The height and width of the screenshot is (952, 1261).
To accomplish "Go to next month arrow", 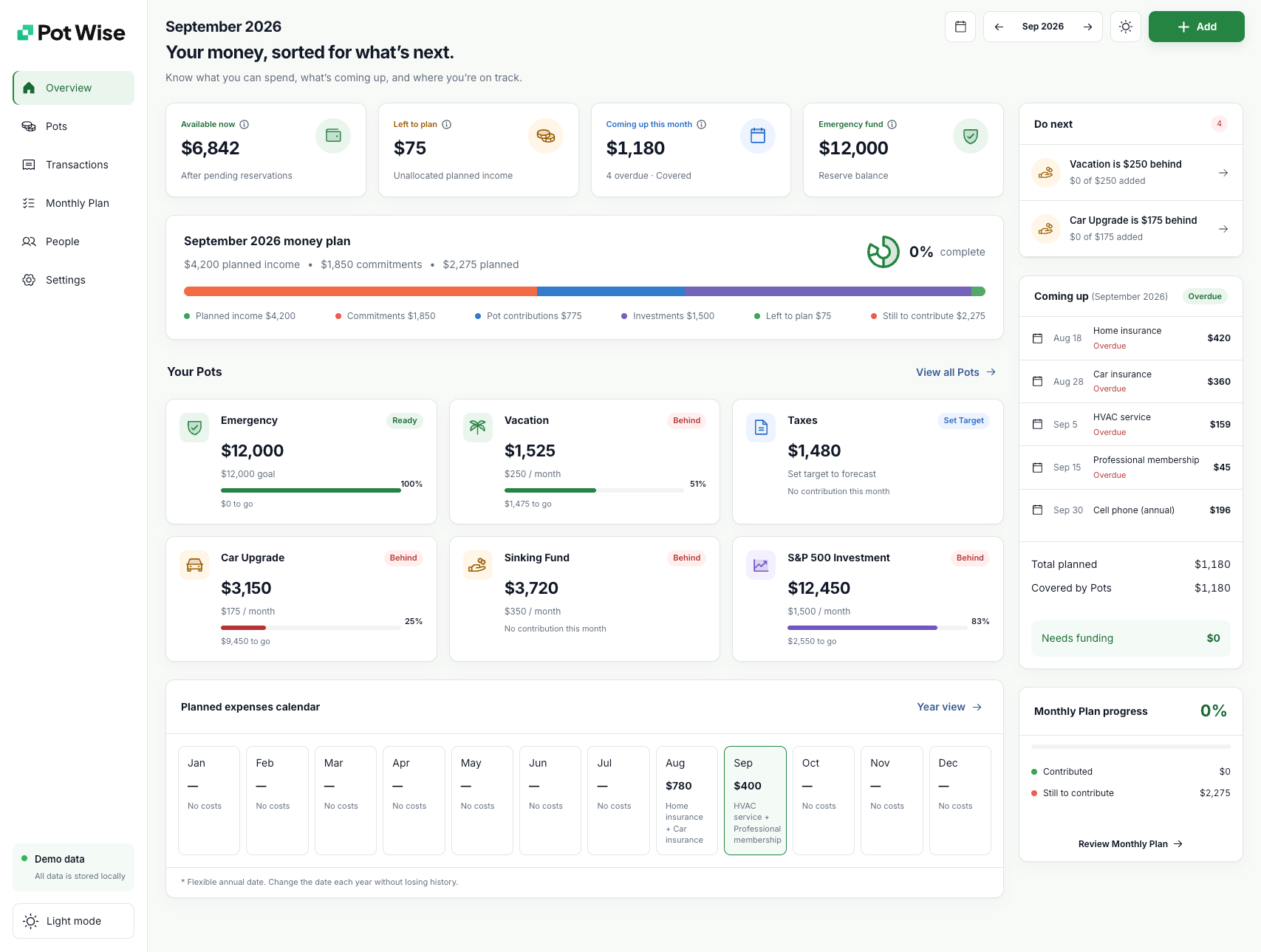I will pyautogui.click(x=1087, y=27).
